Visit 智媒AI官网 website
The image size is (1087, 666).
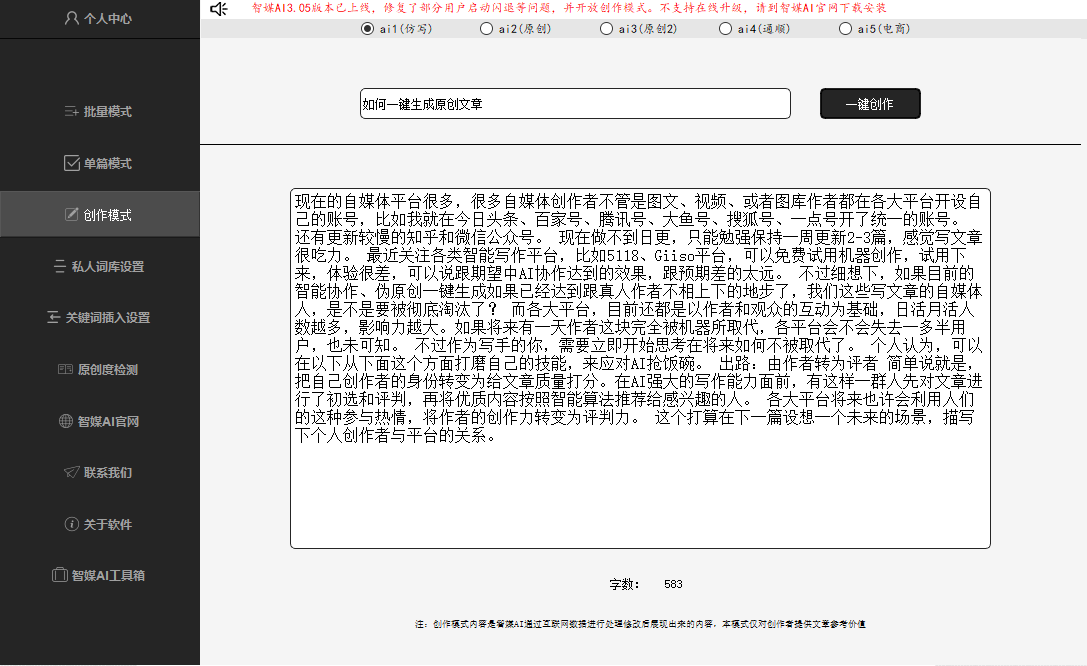[98, 421]
